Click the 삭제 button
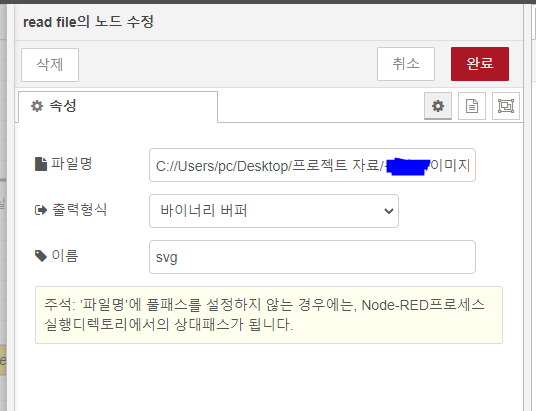Screen dimensions: 536x411 pyautogui.click(x=50, y=65)
